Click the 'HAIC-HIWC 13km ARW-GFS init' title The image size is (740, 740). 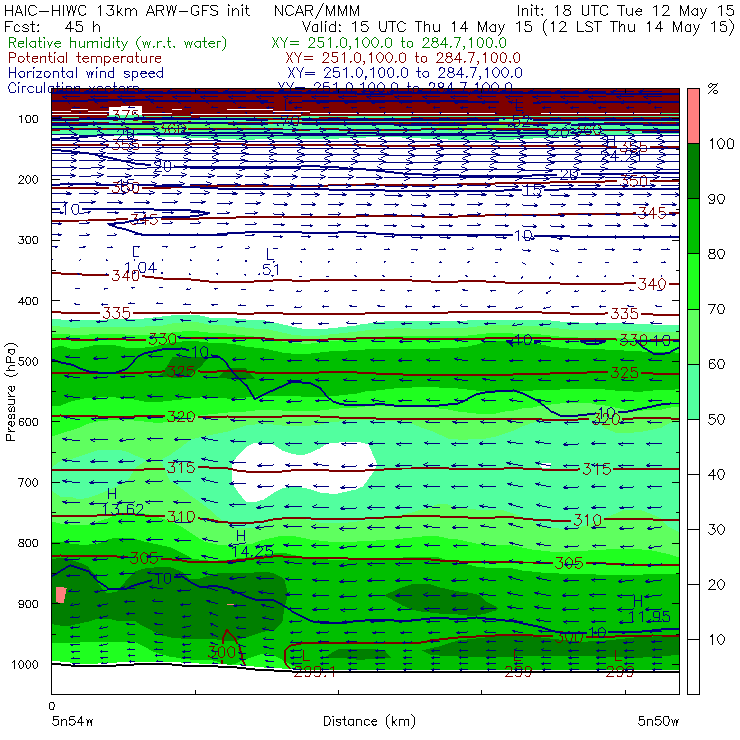[x=127, y=10]
